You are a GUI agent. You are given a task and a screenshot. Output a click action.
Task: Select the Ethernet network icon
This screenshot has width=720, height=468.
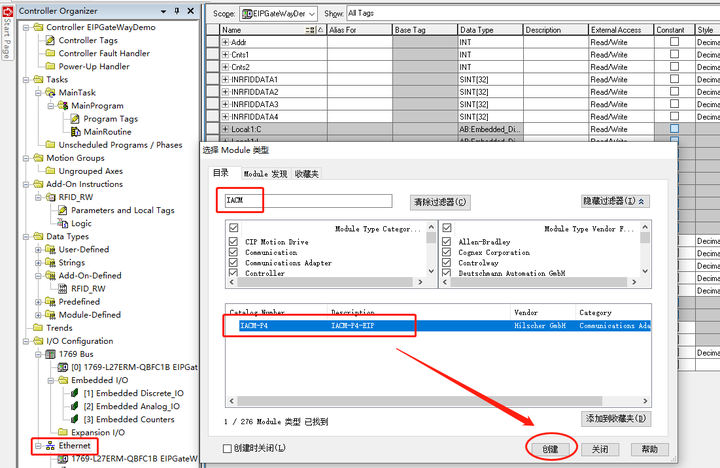pos(51,445)
